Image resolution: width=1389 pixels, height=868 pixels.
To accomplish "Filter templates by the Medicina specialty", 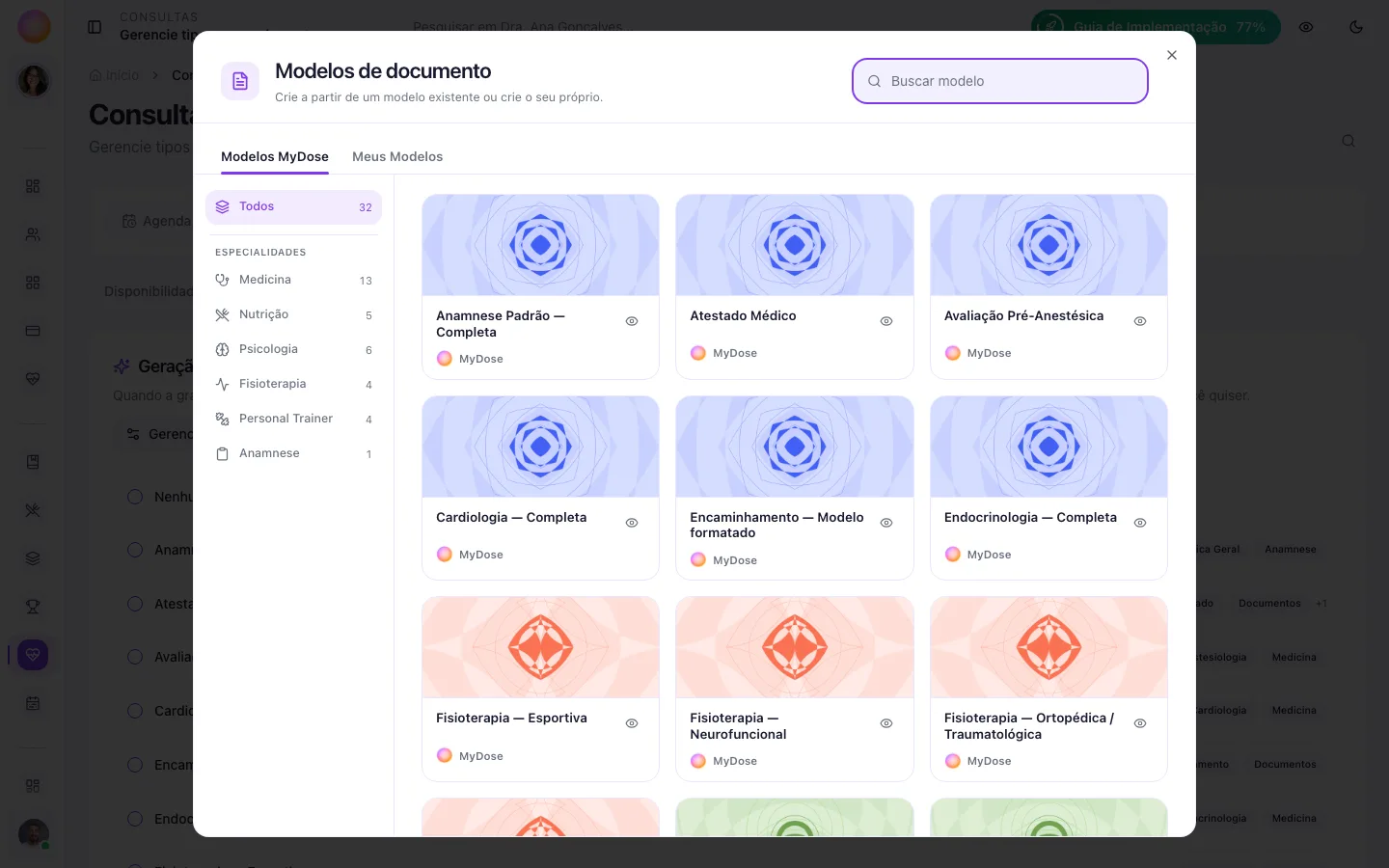I will [293, 281].
